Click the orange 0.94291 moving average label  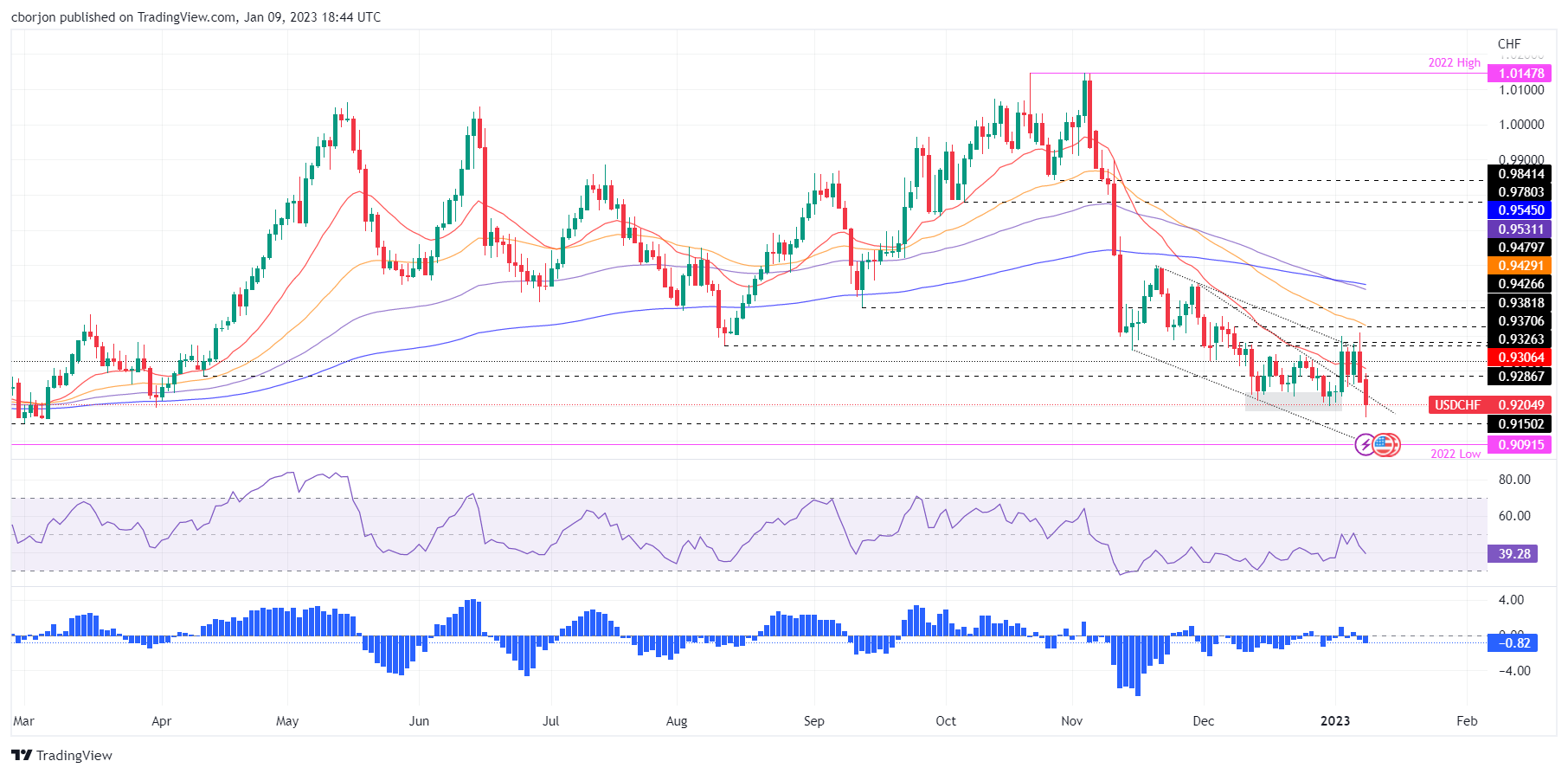coord(1520,266)
